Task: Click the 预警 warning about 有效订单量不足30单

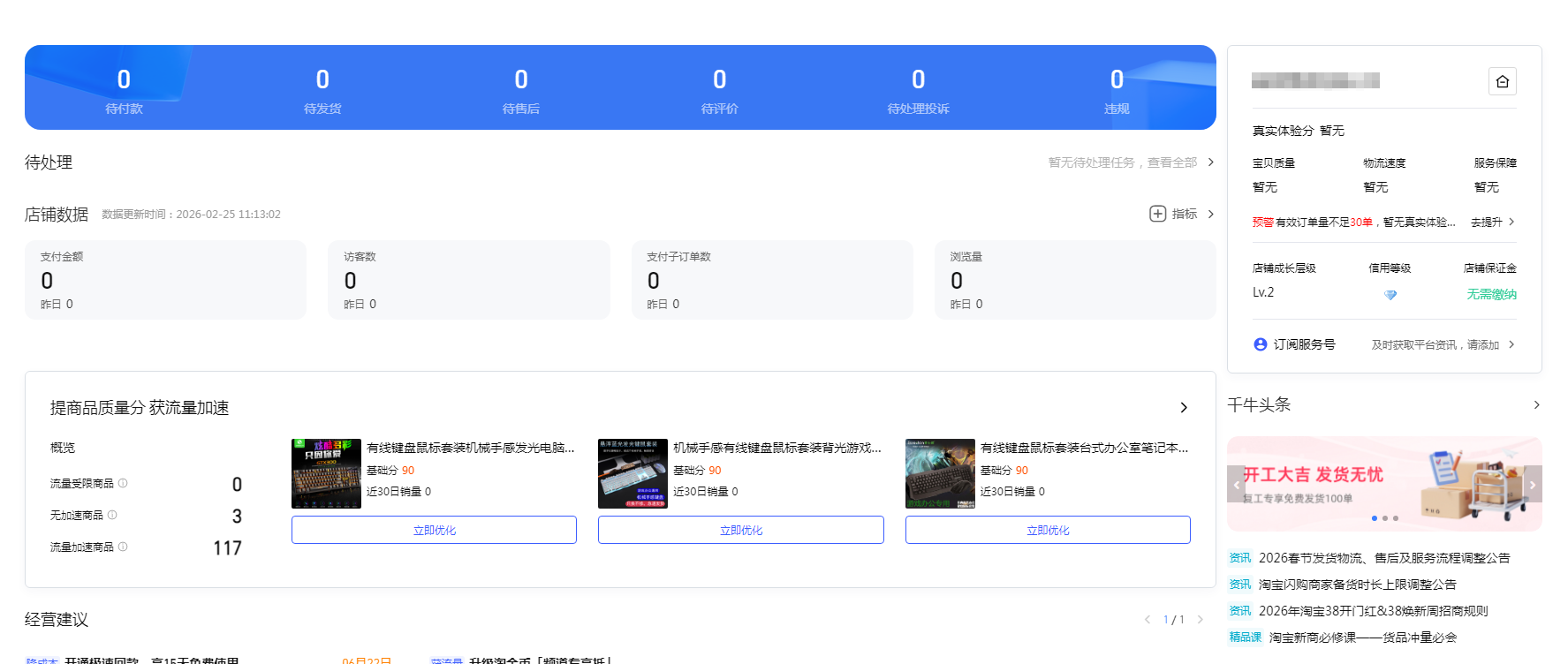Action: click(x=1353, y=222)
